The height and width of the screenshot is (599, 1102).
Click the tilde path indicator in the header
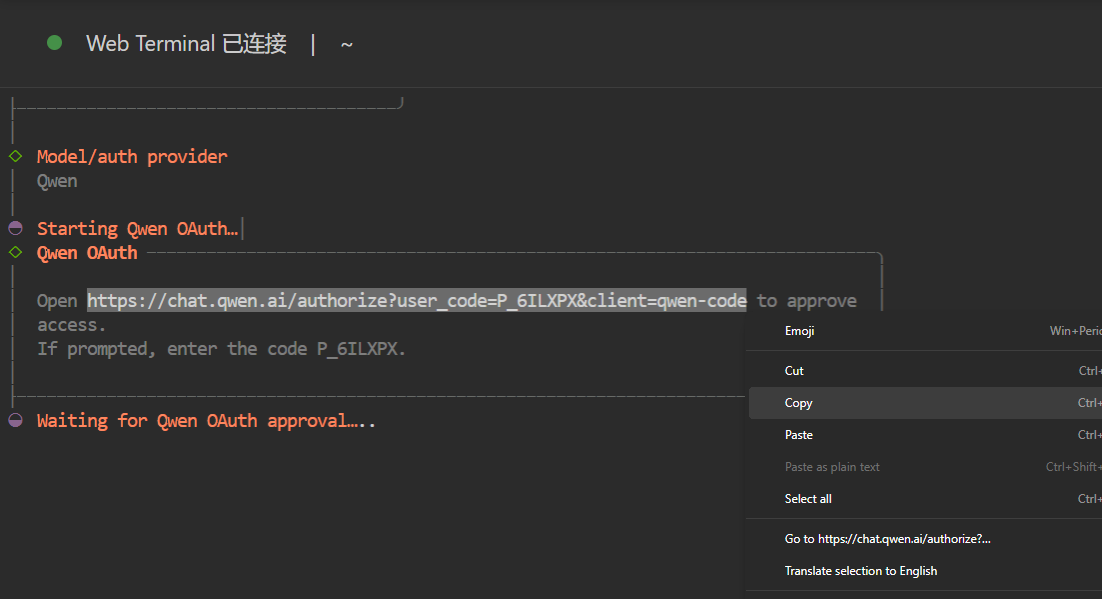(346, 44)
